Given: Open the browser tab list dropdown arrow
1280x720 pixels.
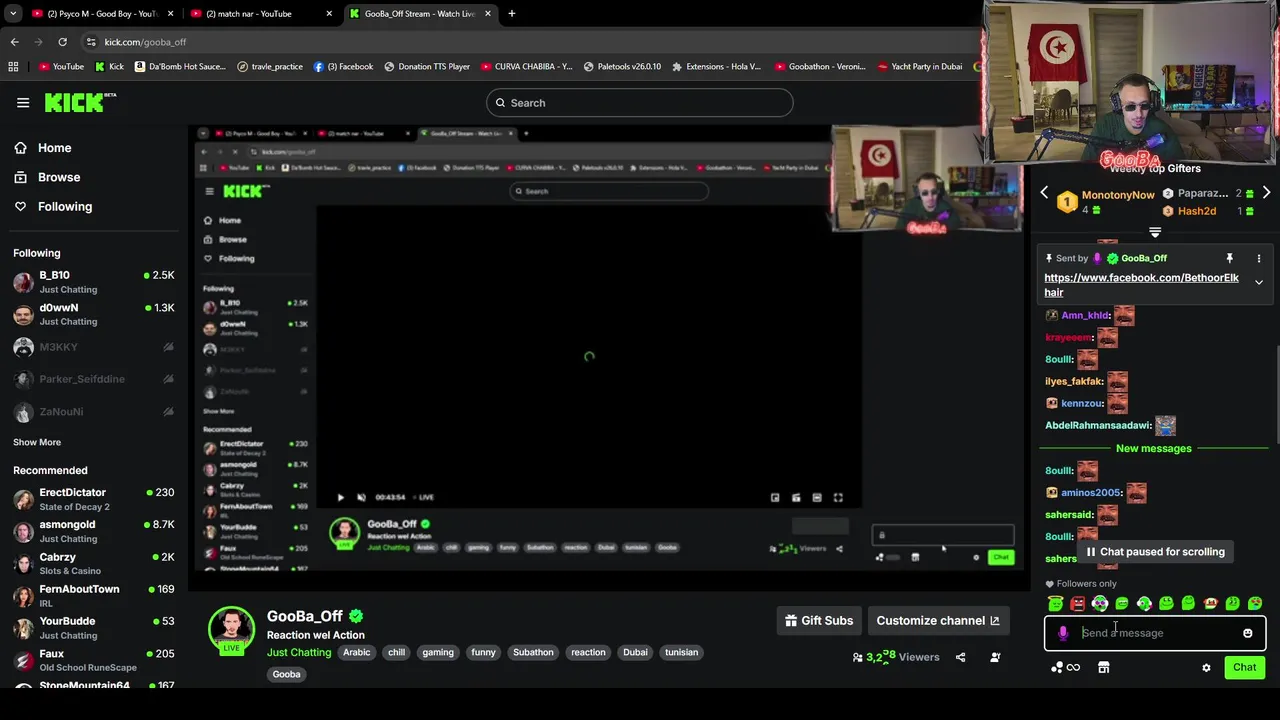Looking at the screenshot, I should coord(13,14).
